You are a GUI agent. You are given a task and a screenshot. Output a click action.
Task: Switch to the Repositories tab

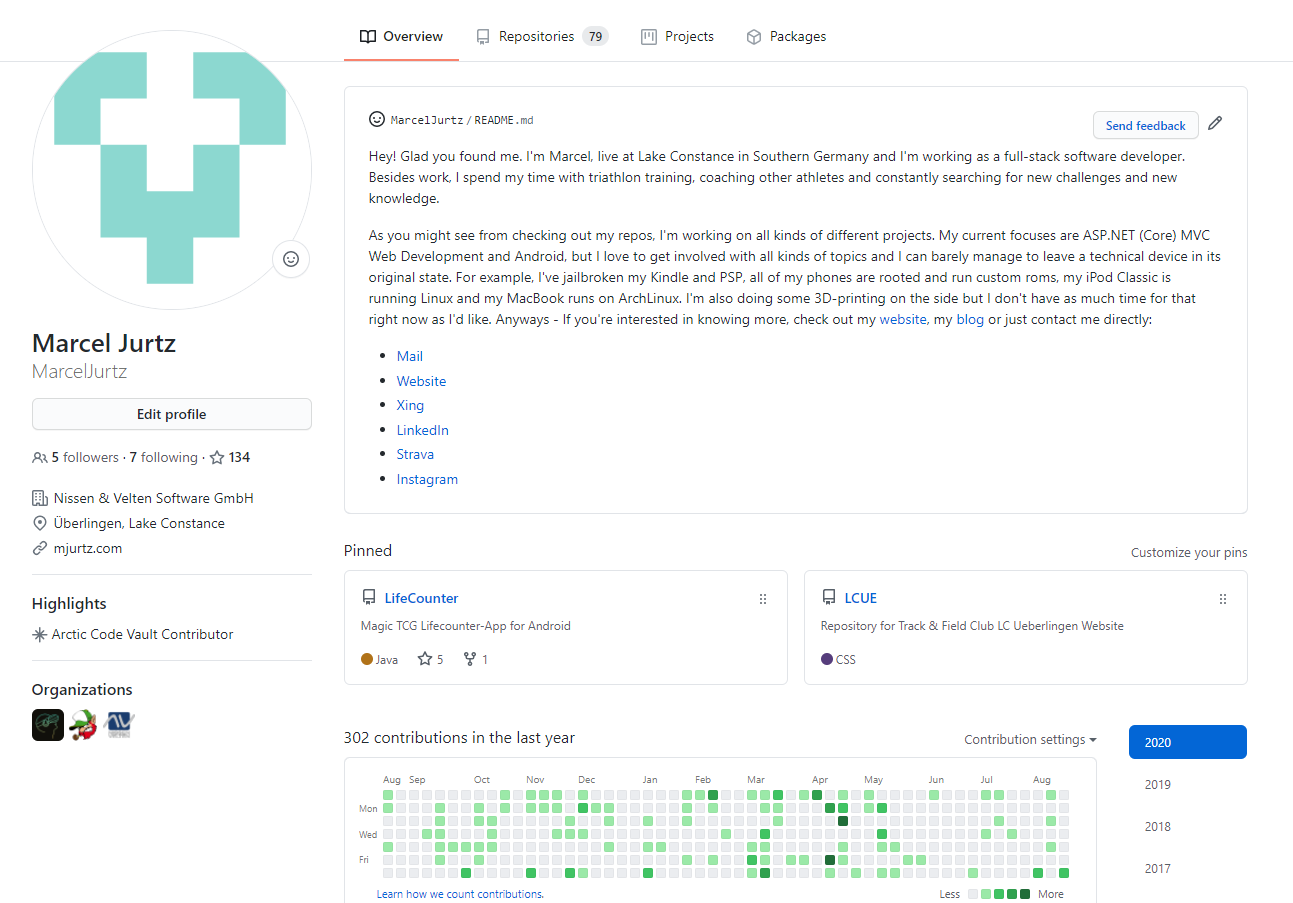pyautogui.click(x=541, y=36)
